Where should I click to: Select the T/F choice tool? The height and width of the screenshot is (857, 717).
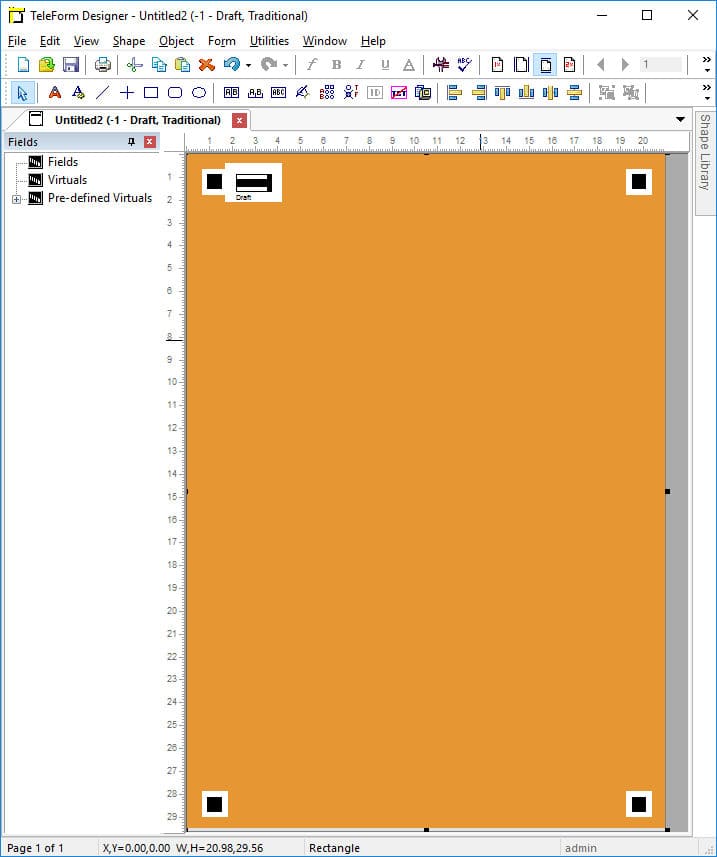(351, 92)
